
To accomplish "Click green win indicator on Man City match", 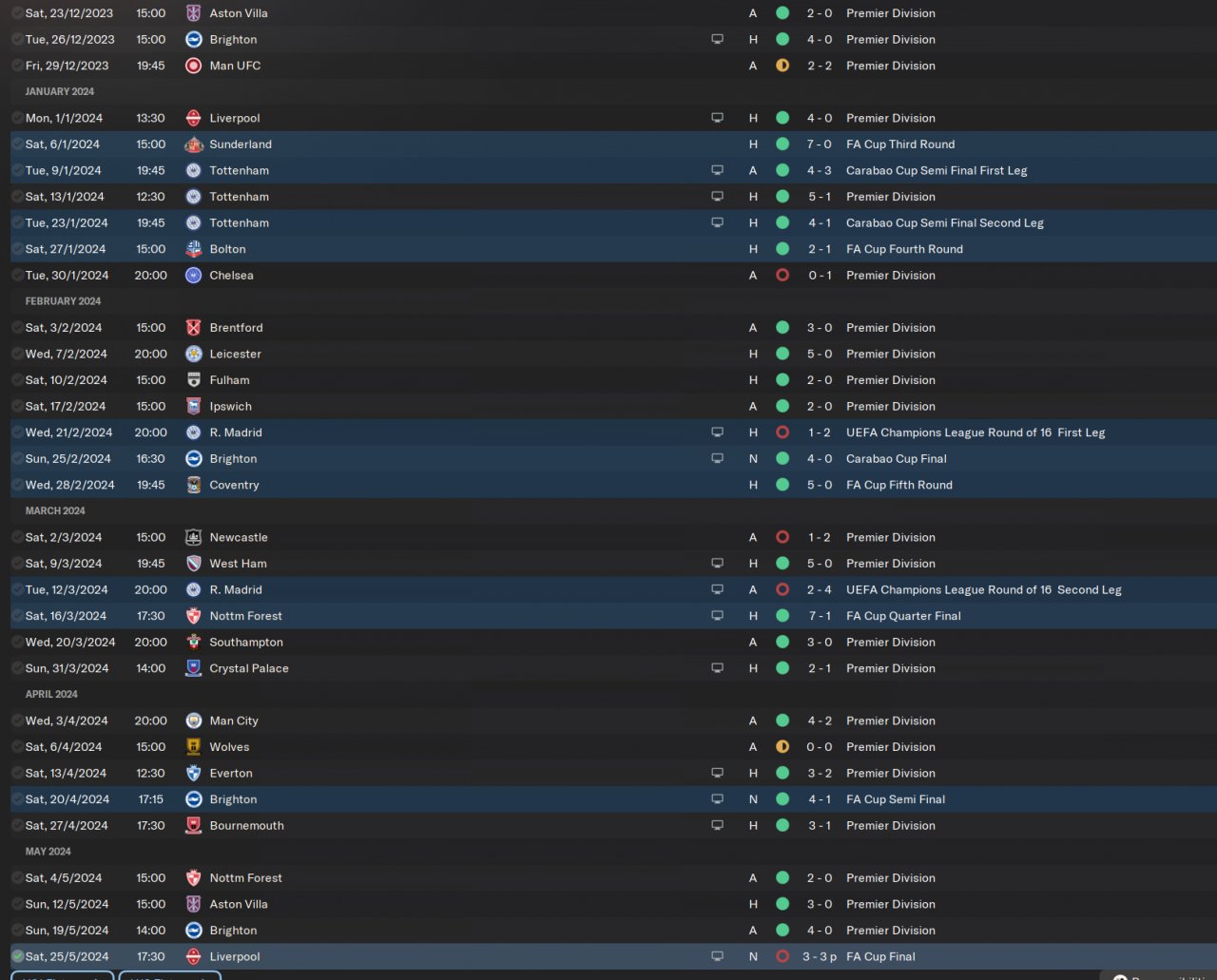I will [x=782, y=721].
